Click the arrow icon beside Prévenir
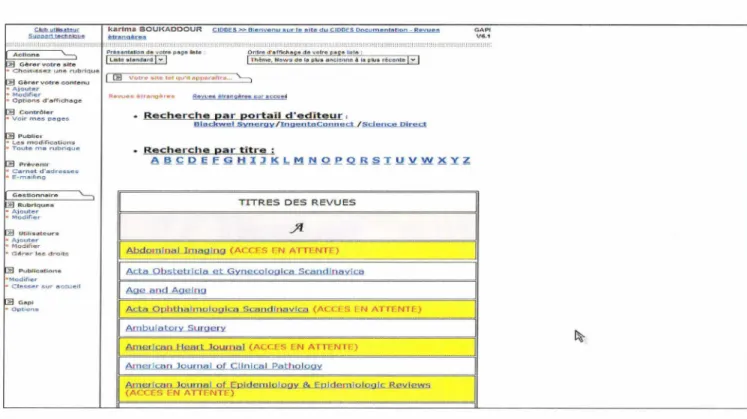 pyautogui.click(x=10, y=164)
